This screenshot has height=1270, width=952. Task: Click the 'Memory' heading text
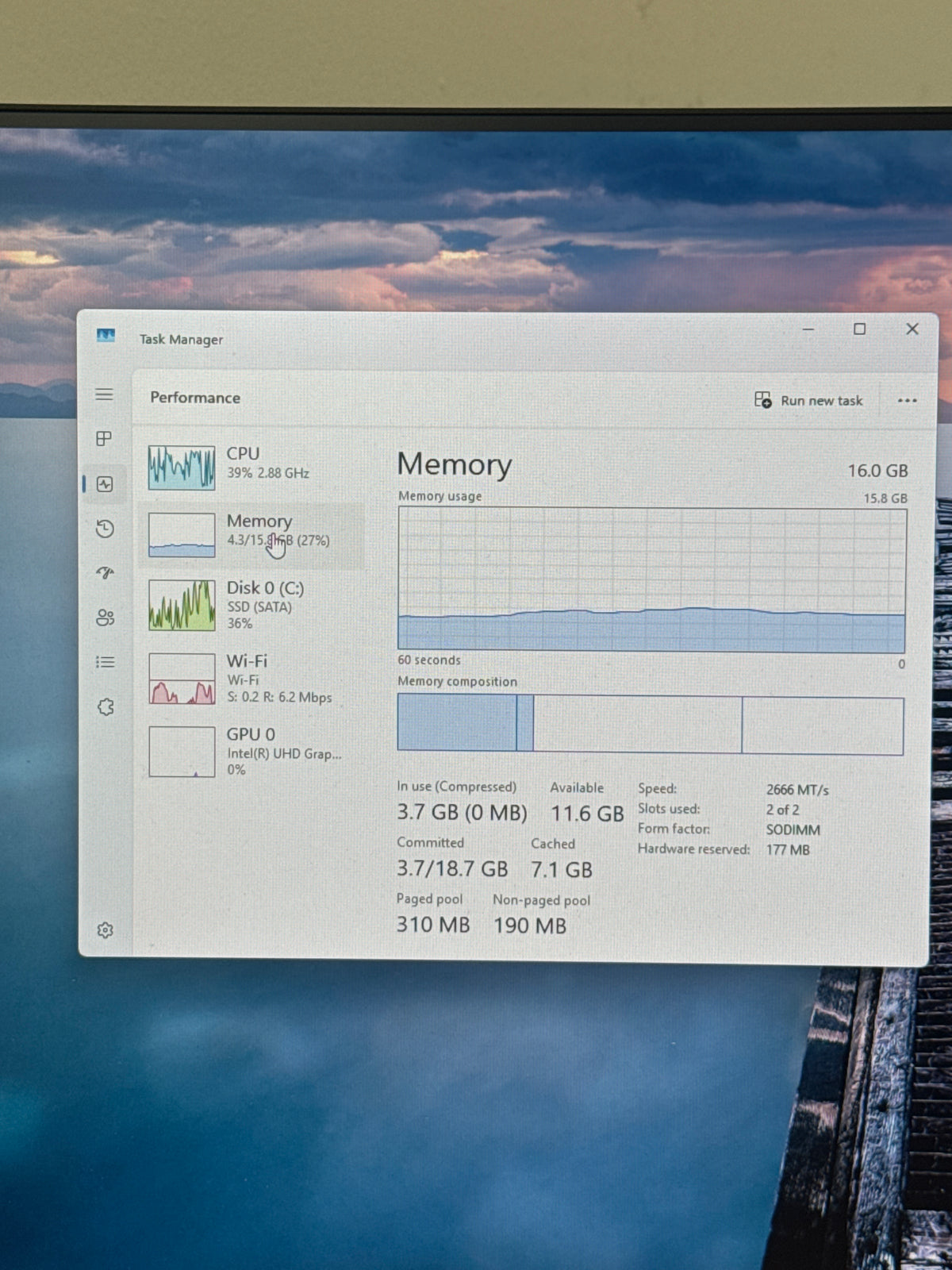[x=455, y=465]
